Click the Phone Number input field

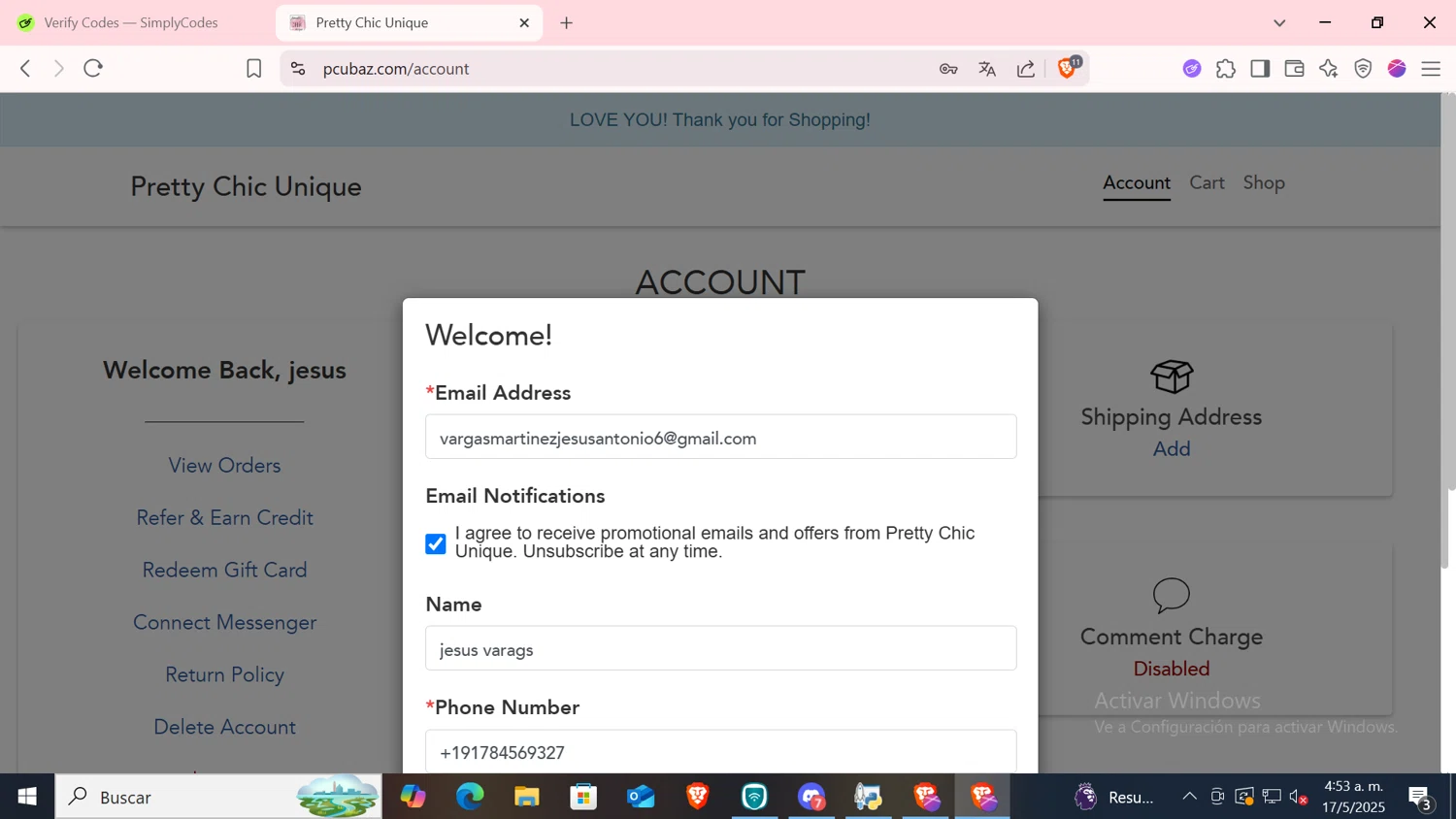(720, 752)
